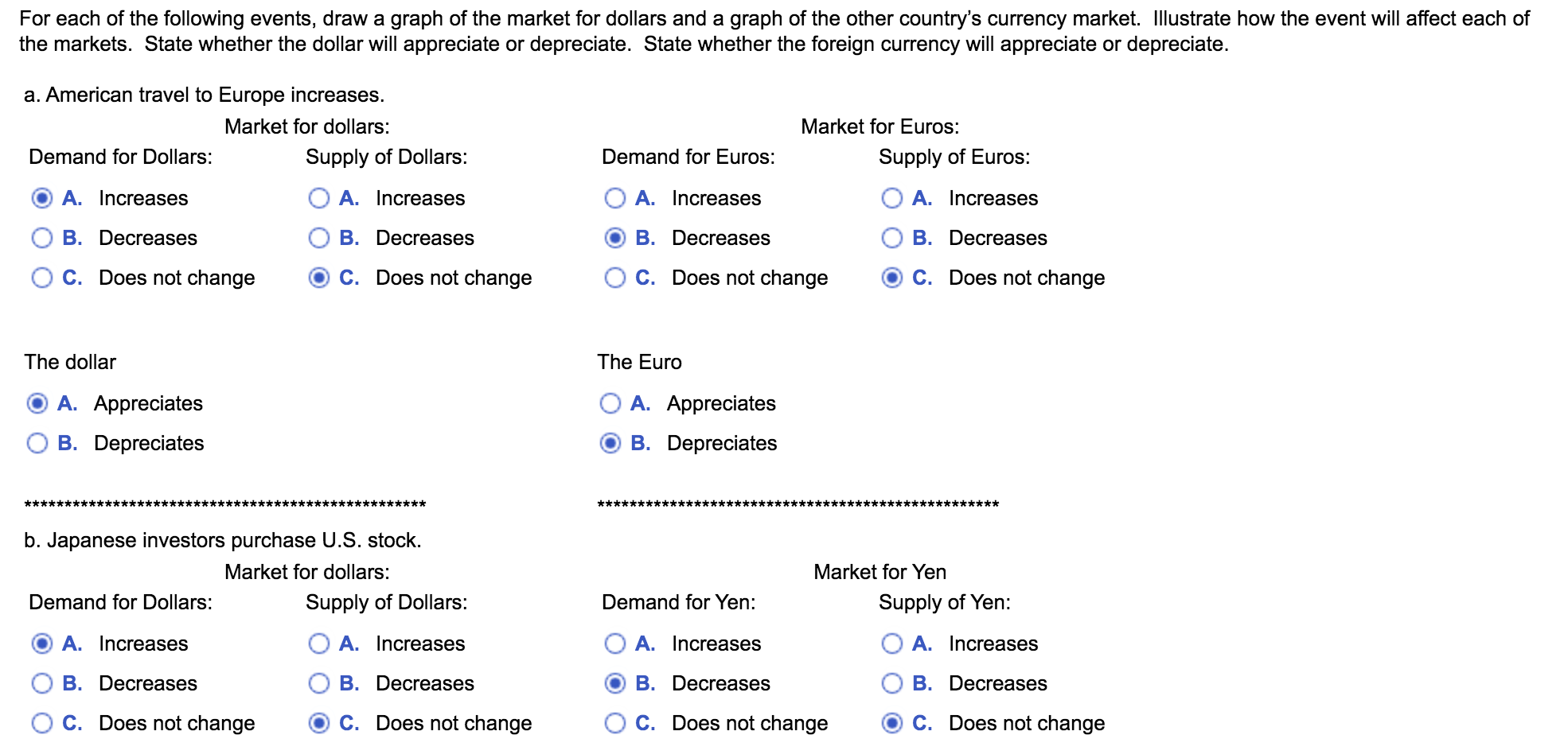This screenshot has width=1568, height=735.
Task: Select "Increases" for Supply of Yen
Action: pos(892,643)
